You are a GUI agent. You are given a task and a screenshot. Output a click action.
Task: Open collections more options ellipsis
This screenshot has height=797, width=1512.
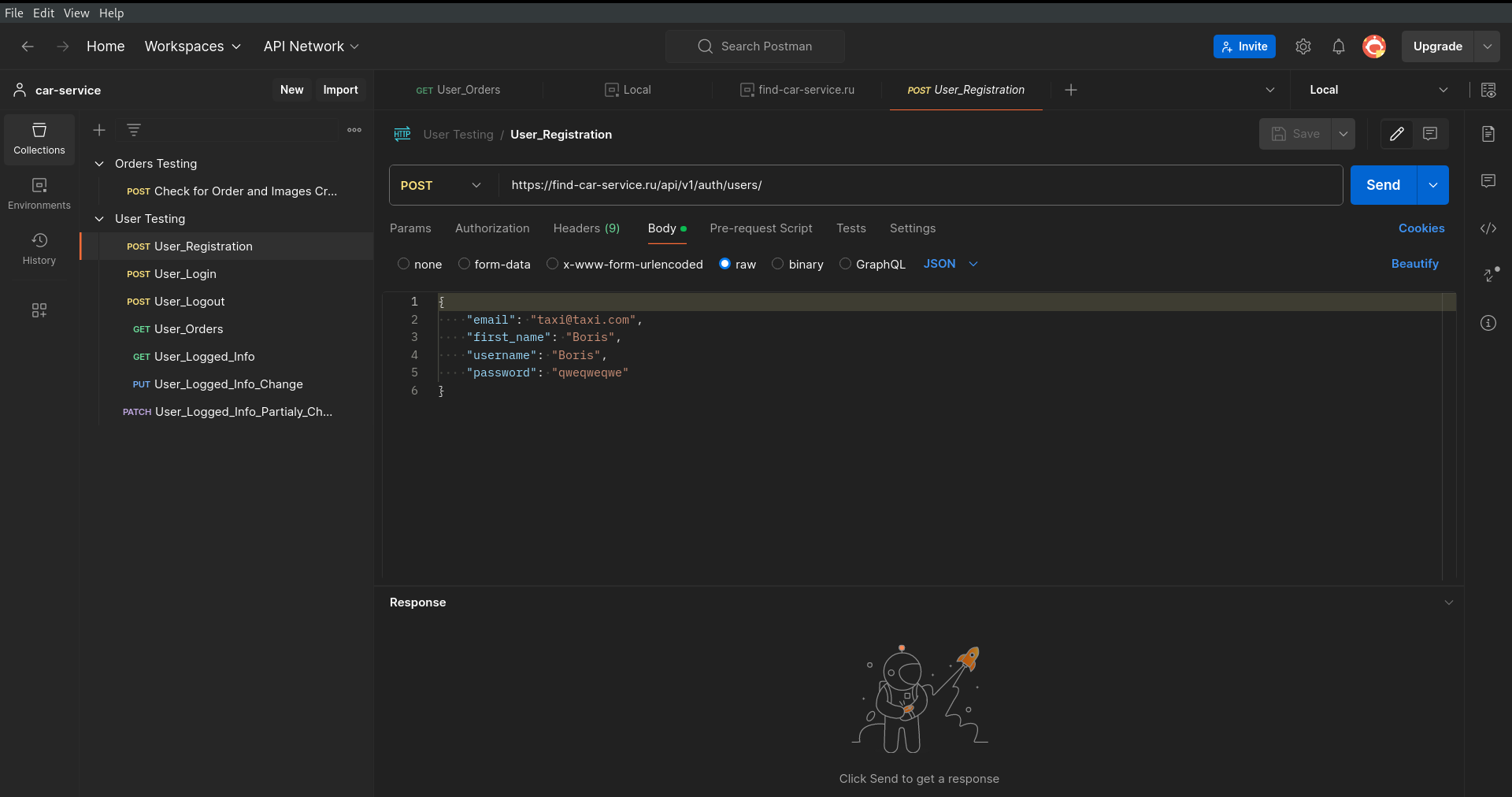pos(354,130)
